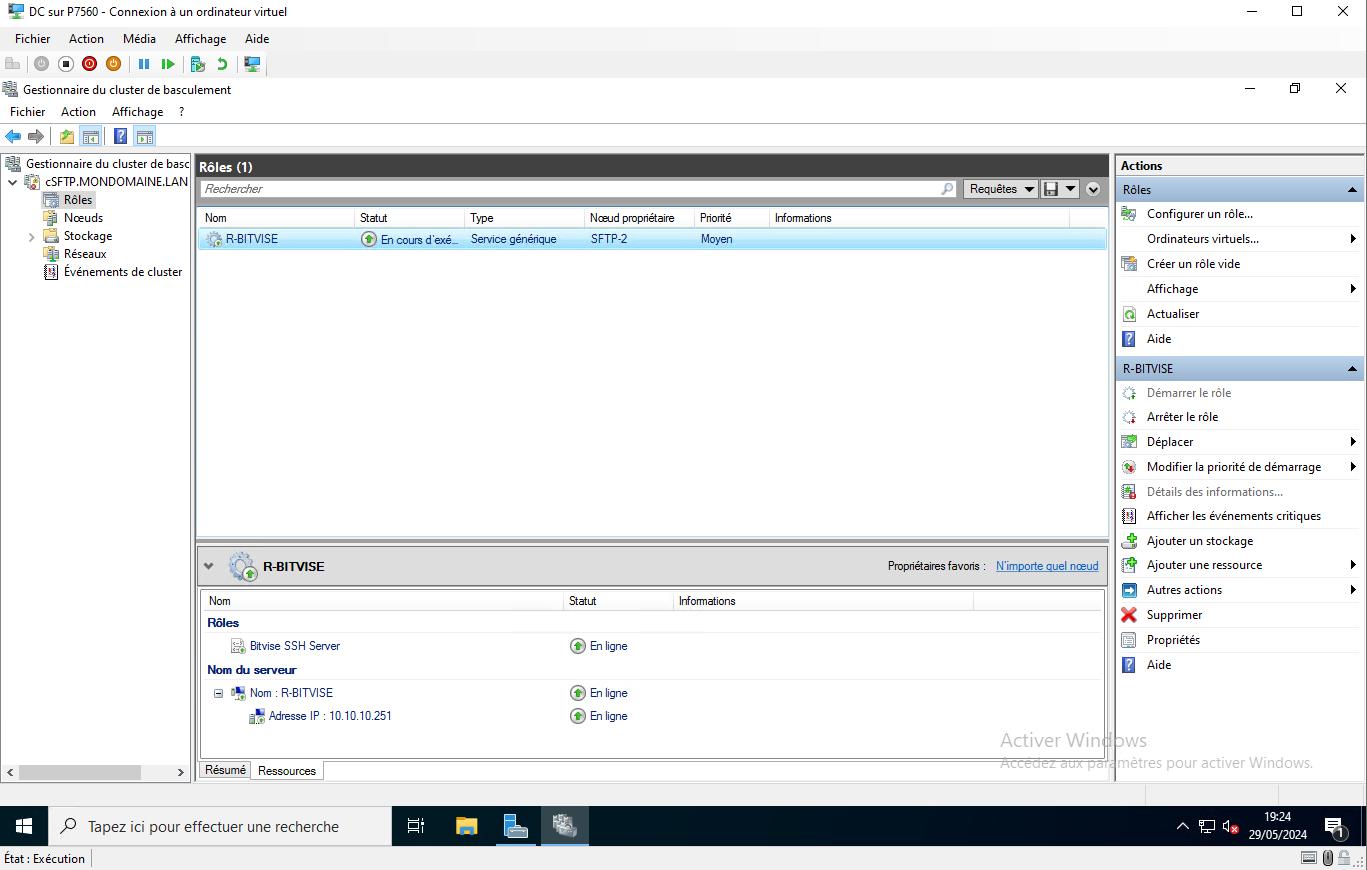Open the Windows Start menu
1367x870 pixels.
click(x=24, y=826)
